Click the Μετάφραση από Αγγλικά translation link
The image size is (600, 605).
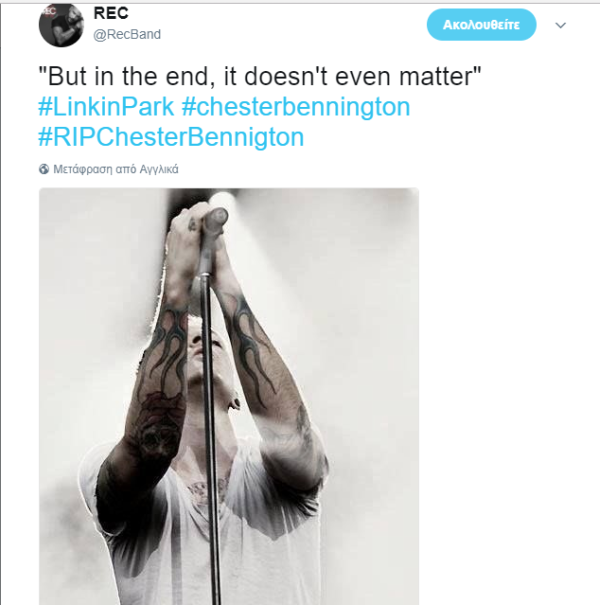[115, 169]
